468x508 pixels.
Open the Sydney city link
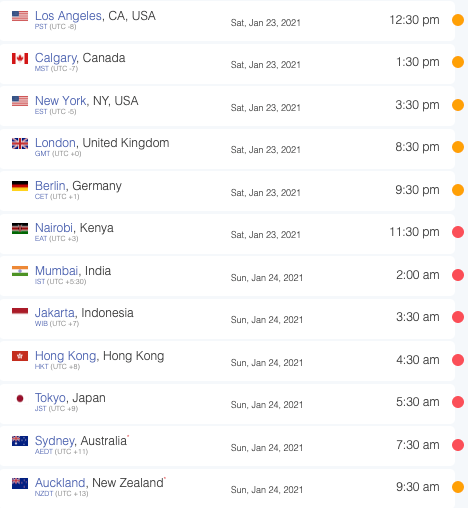coord(55,441)
